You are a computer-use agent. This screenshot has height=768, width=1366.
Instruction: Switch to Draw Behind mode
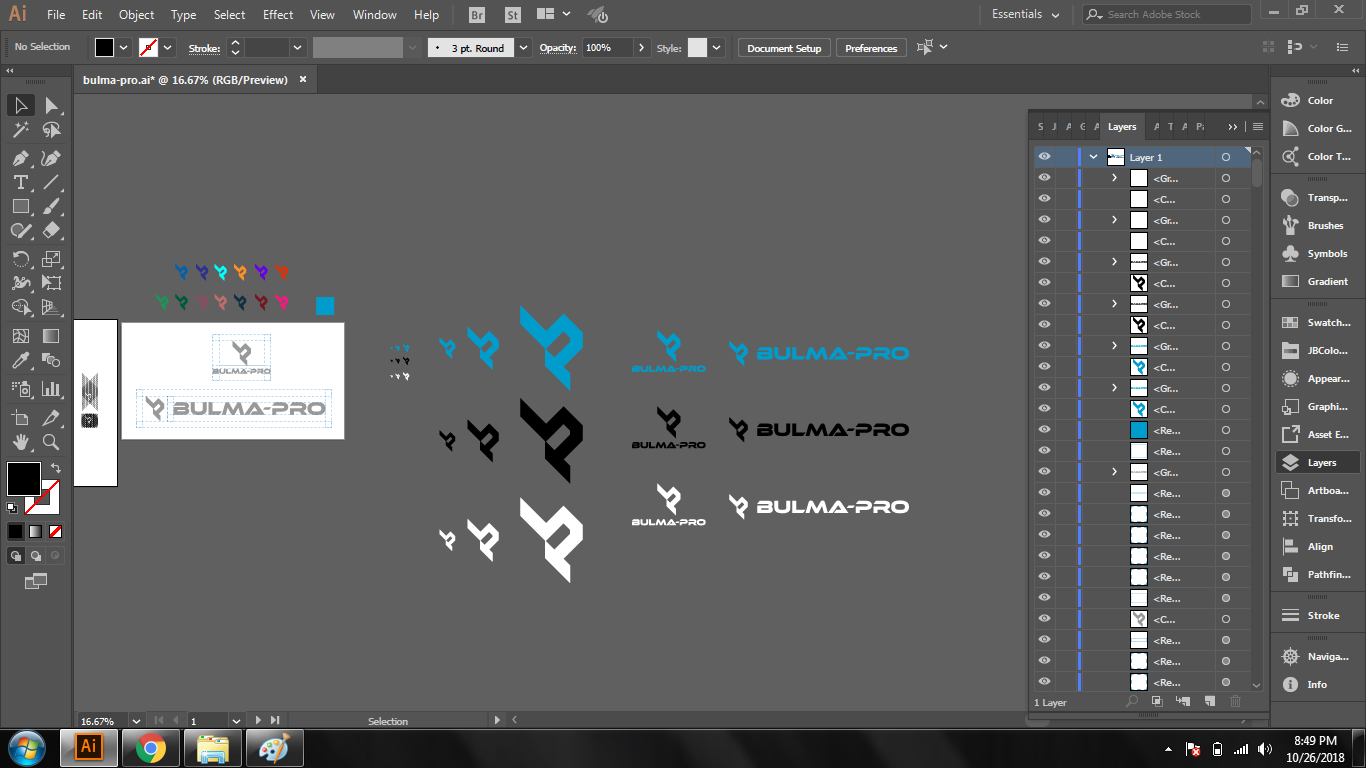click(36, 556)
